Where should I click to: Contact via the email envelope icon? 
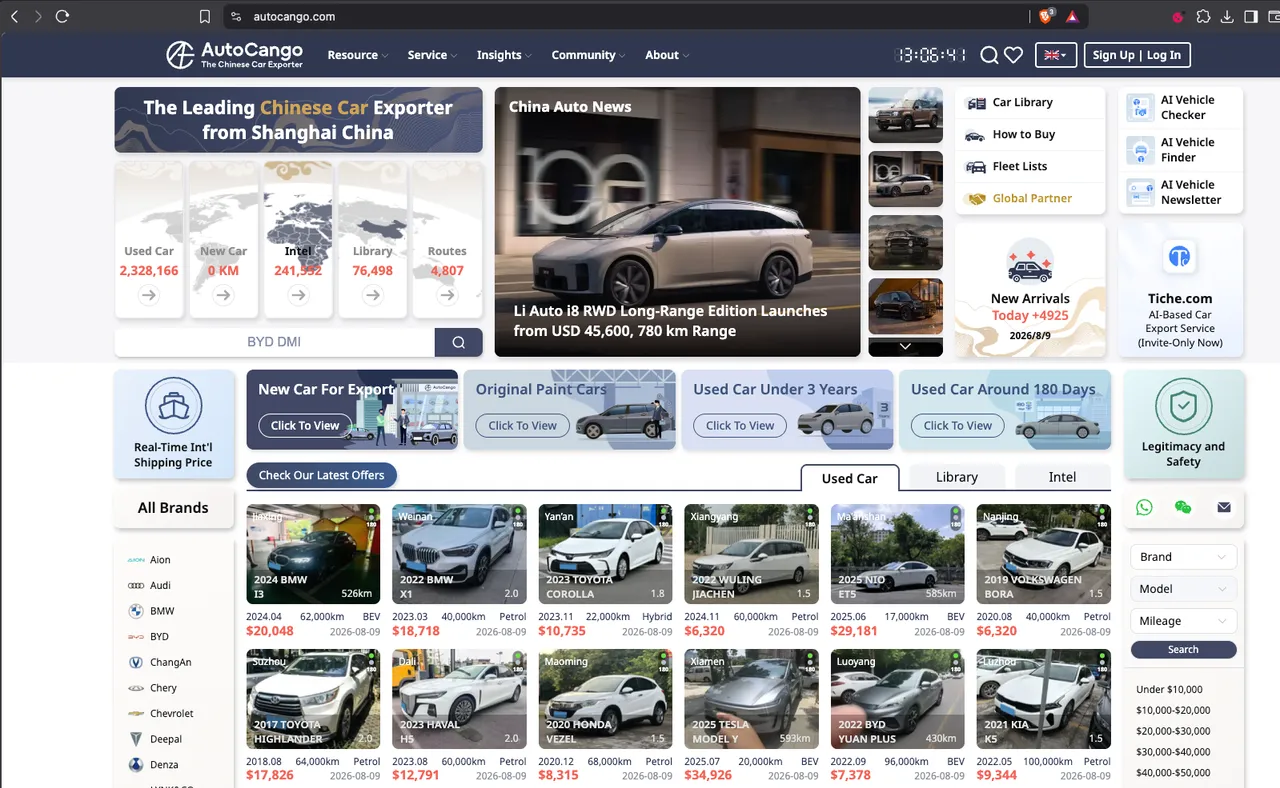click(x=1224, y=507)
